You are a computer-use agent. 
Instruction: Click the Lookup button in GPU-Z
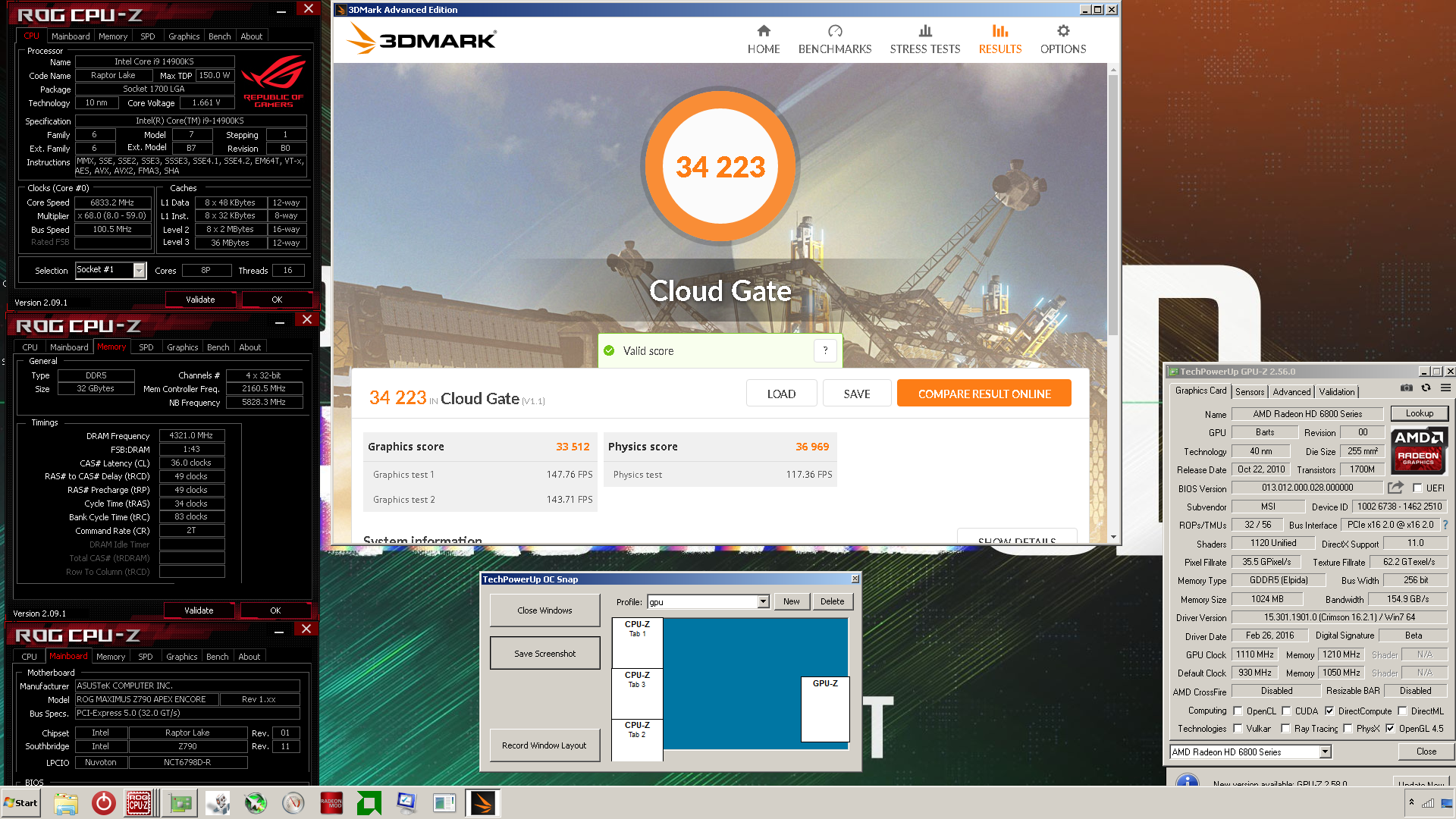(1420, 414)
